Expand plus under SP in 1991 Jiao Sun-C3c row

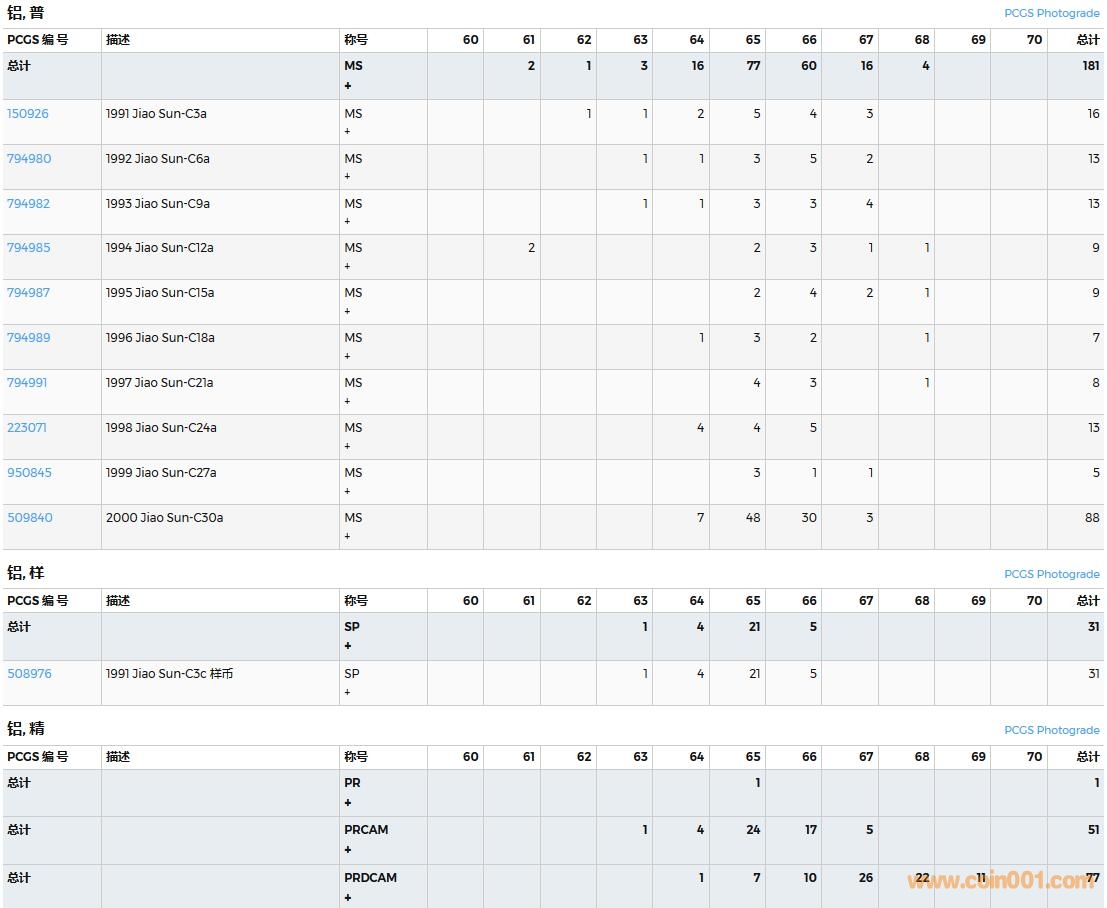348,692
